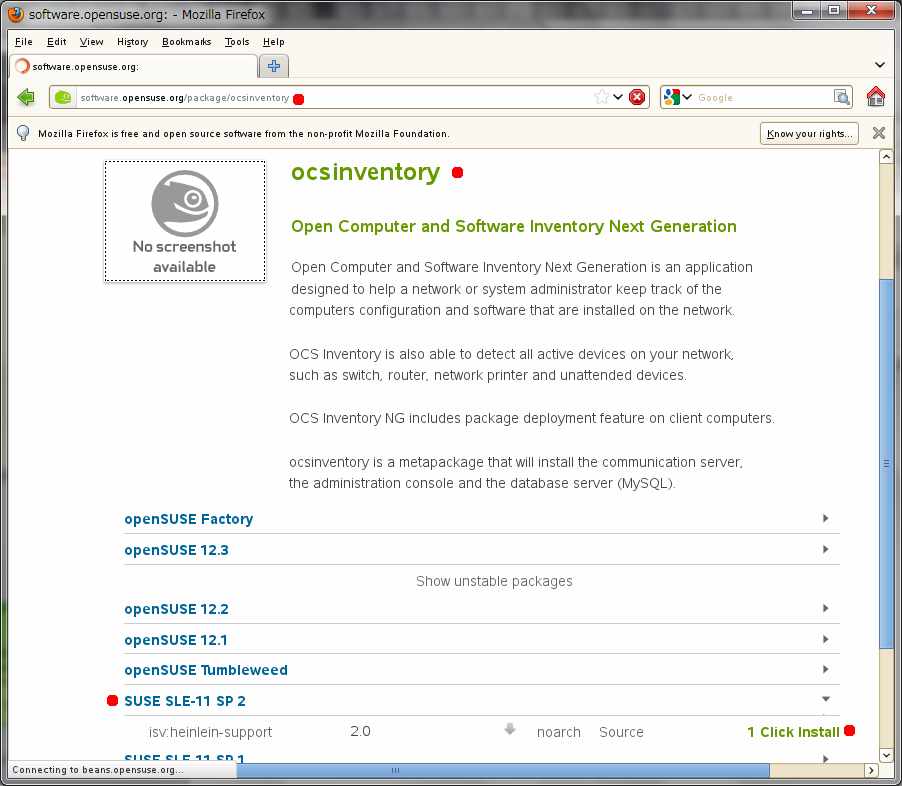Click the isv:heinlein-support repository text
This screenshot has height=786, width=902.
click(x=210, y=732)
